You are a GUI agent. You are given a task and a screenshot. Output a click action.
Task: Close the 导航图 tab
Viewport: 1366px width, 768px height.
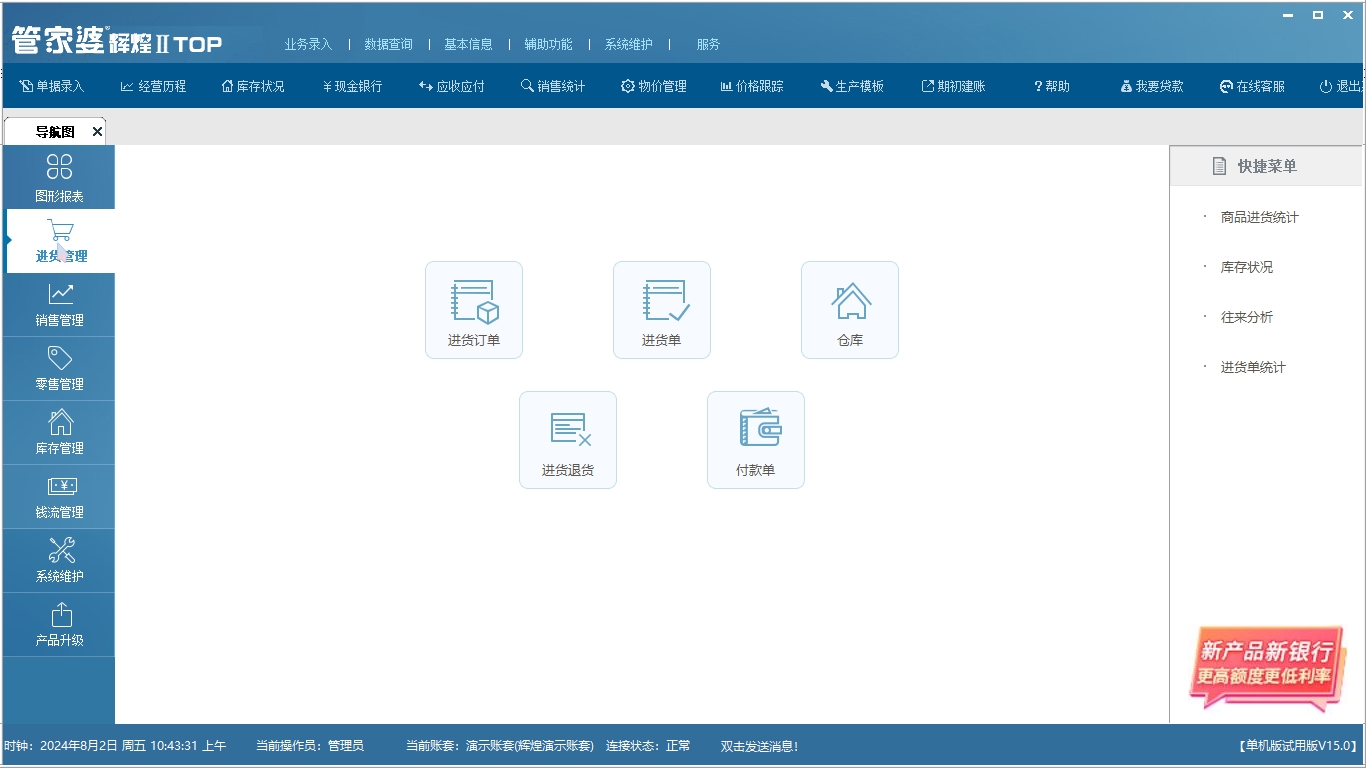tap(96, 131)
